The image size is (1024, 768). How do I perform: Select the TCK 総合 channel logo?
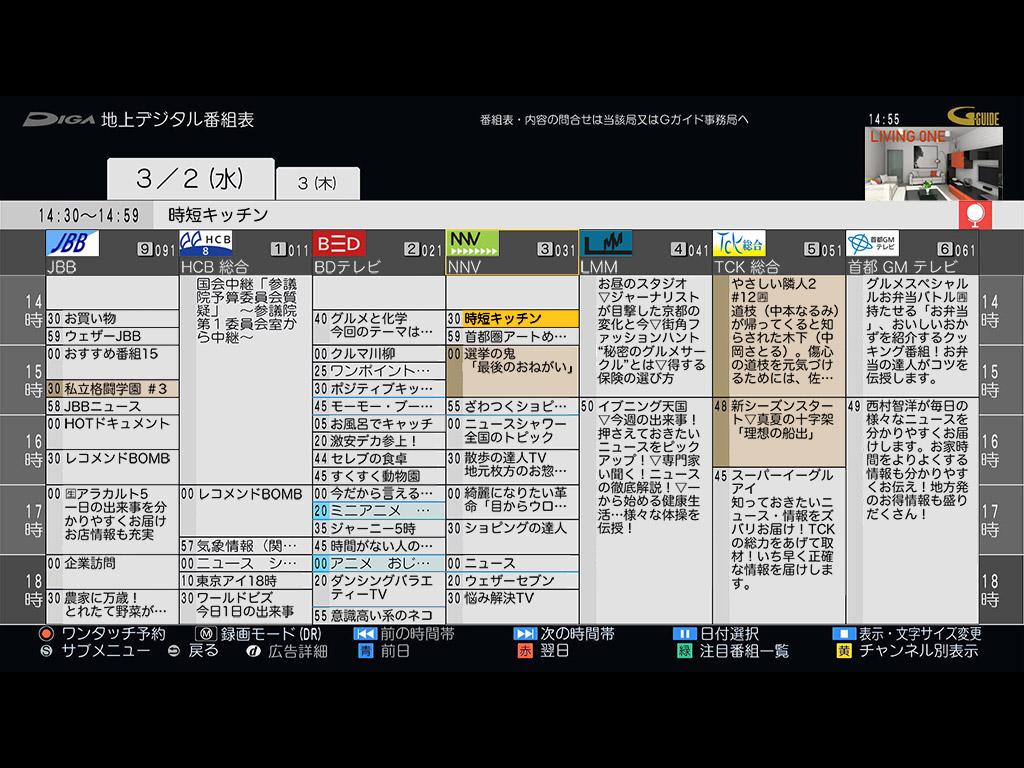[739, 244]
